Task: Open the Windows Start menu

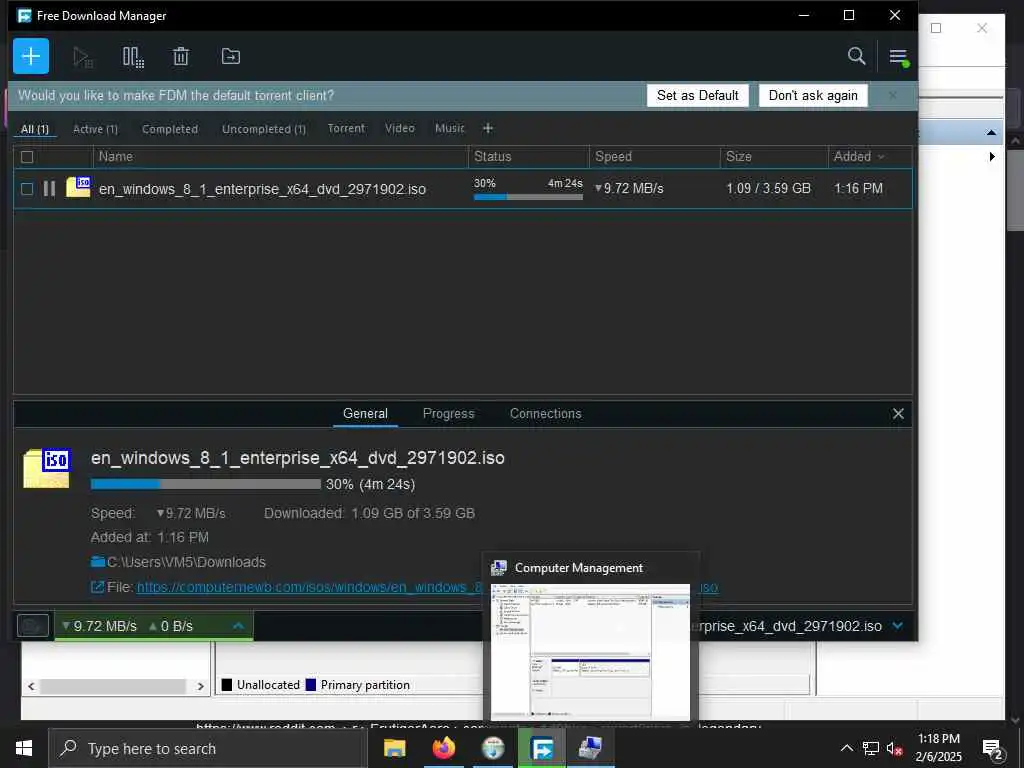Action: (x=24, y=748)
